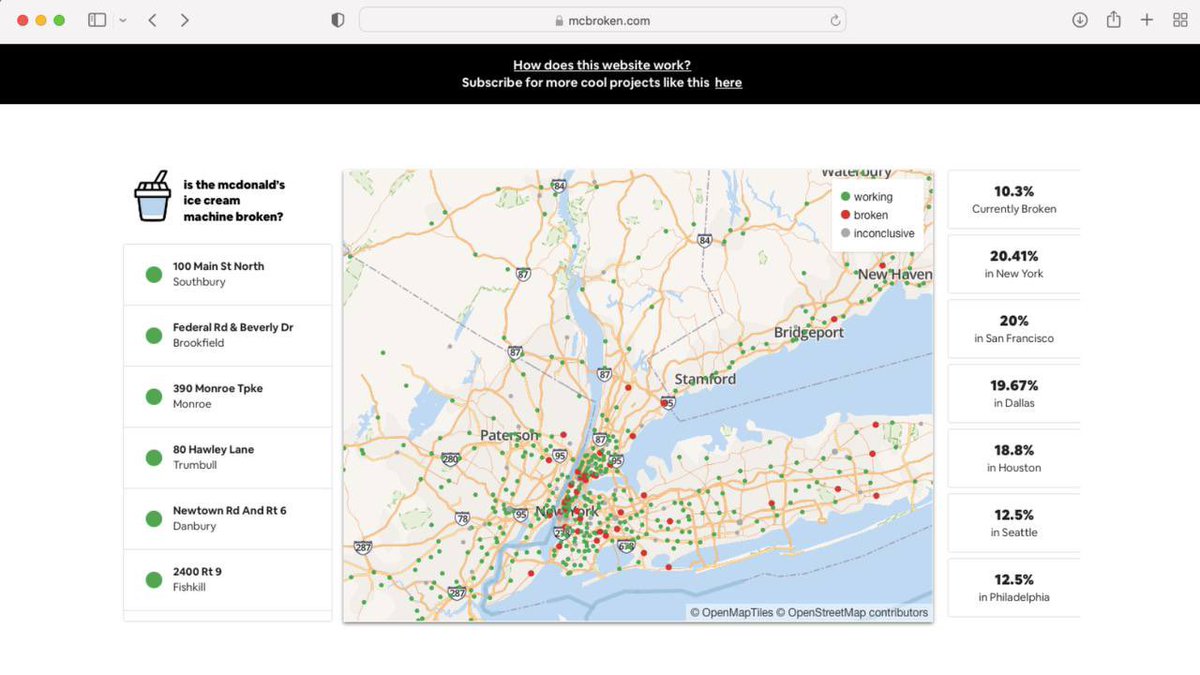
Task: Select the 390 Monroe Tpke location
Action: click(x=227, y=396)
